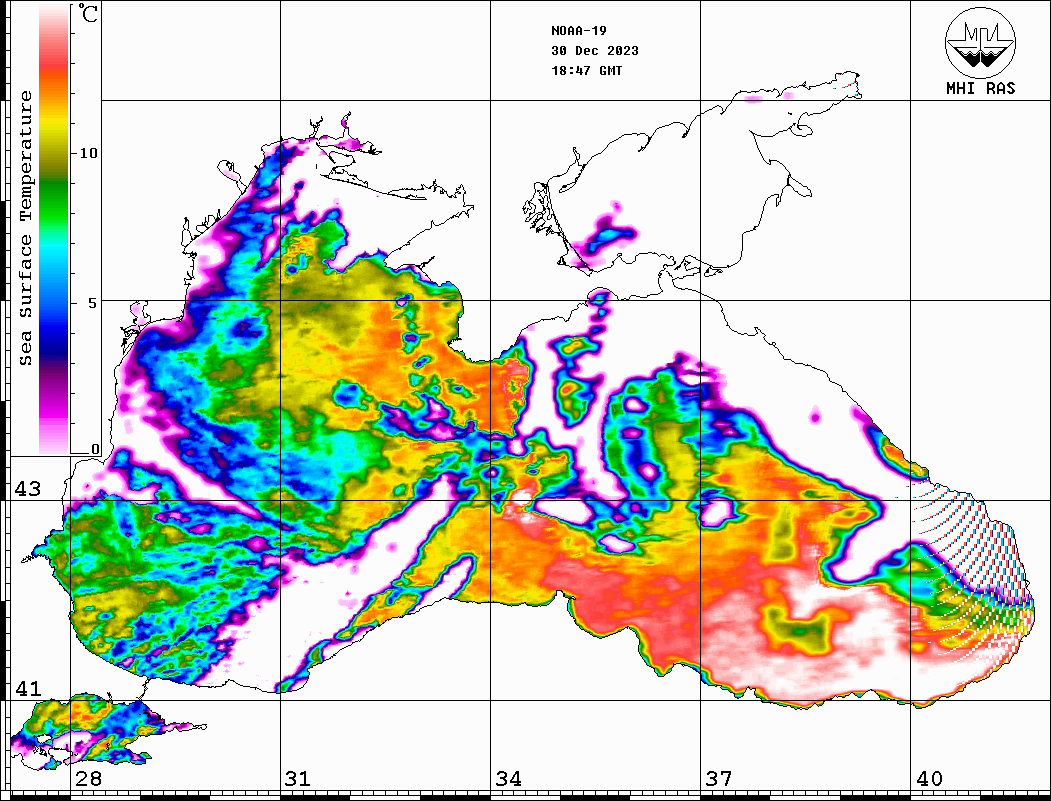
Task: Click longitude label 31
Action: [298, 778]
